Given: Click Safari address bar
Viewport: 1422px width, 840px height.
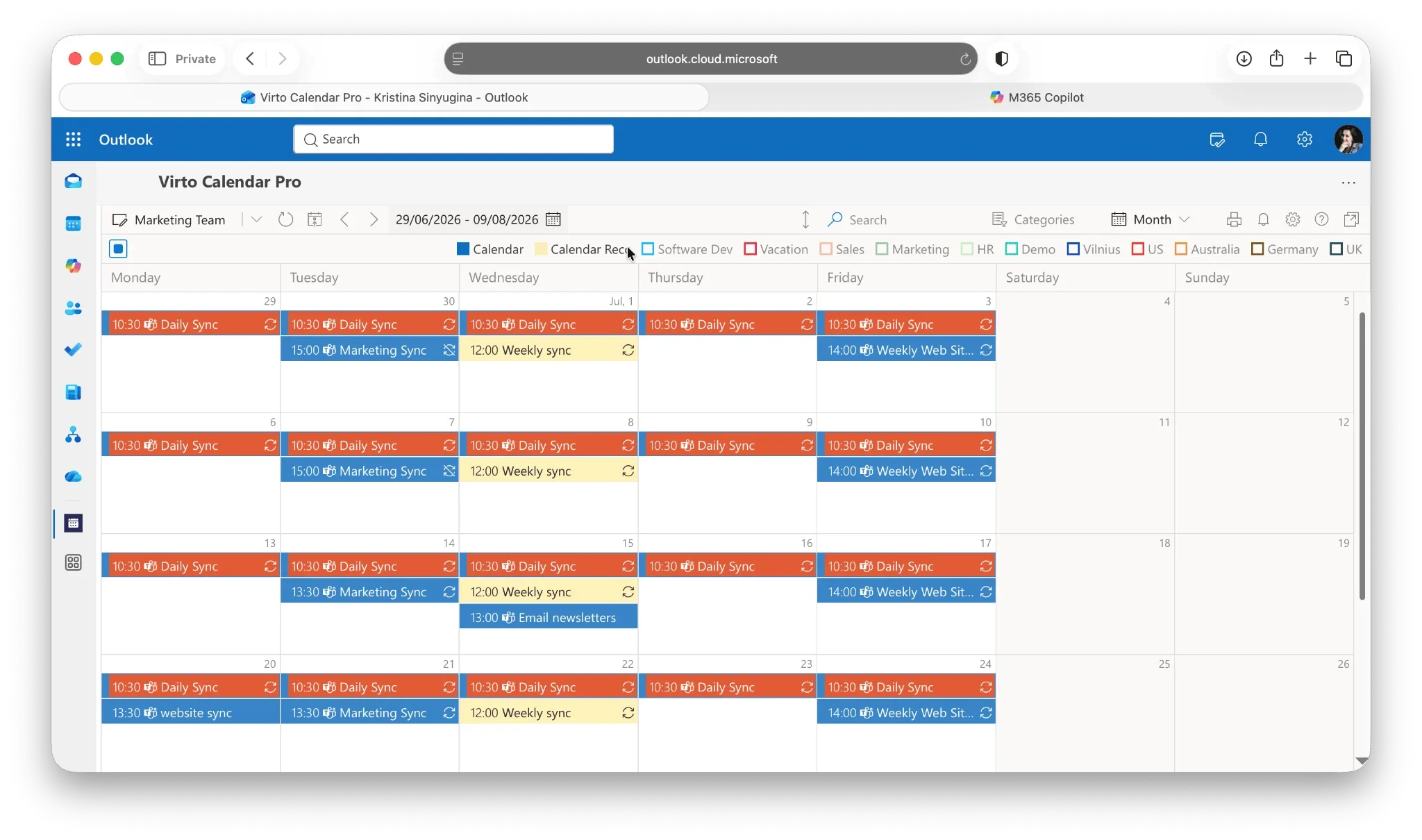Looking at the screenshot, I should click(x=711, y=58).
